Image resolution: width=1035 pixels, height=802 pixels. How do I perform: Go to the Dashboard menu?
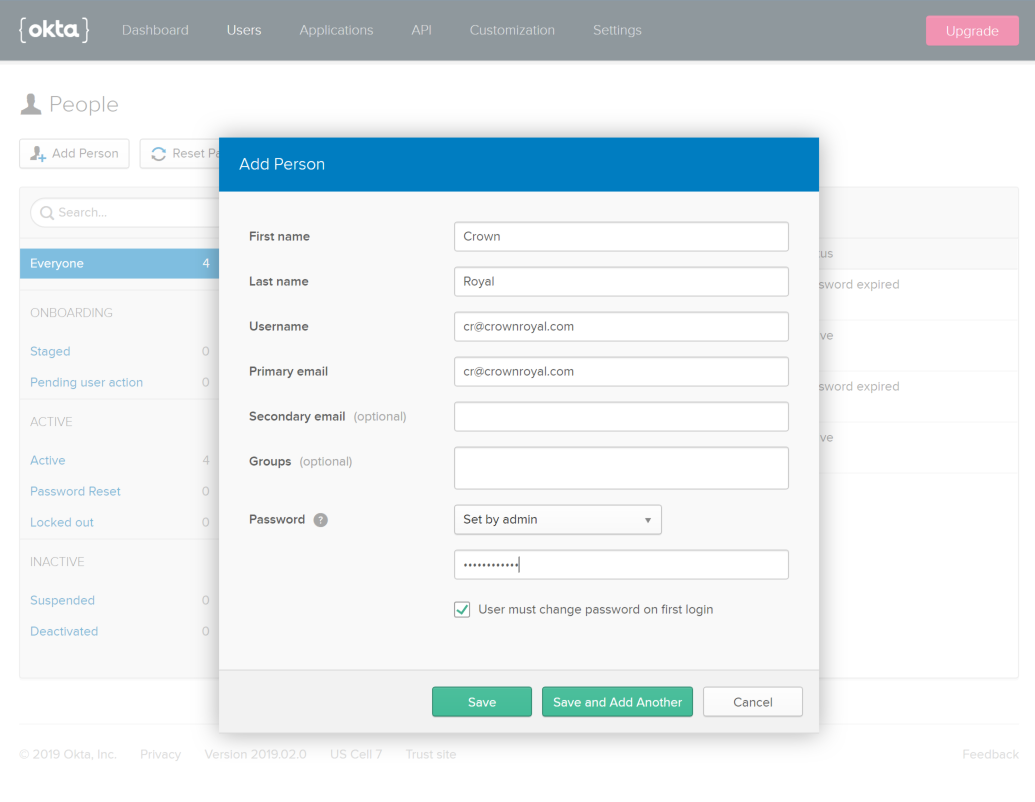[x=155, y=30]
